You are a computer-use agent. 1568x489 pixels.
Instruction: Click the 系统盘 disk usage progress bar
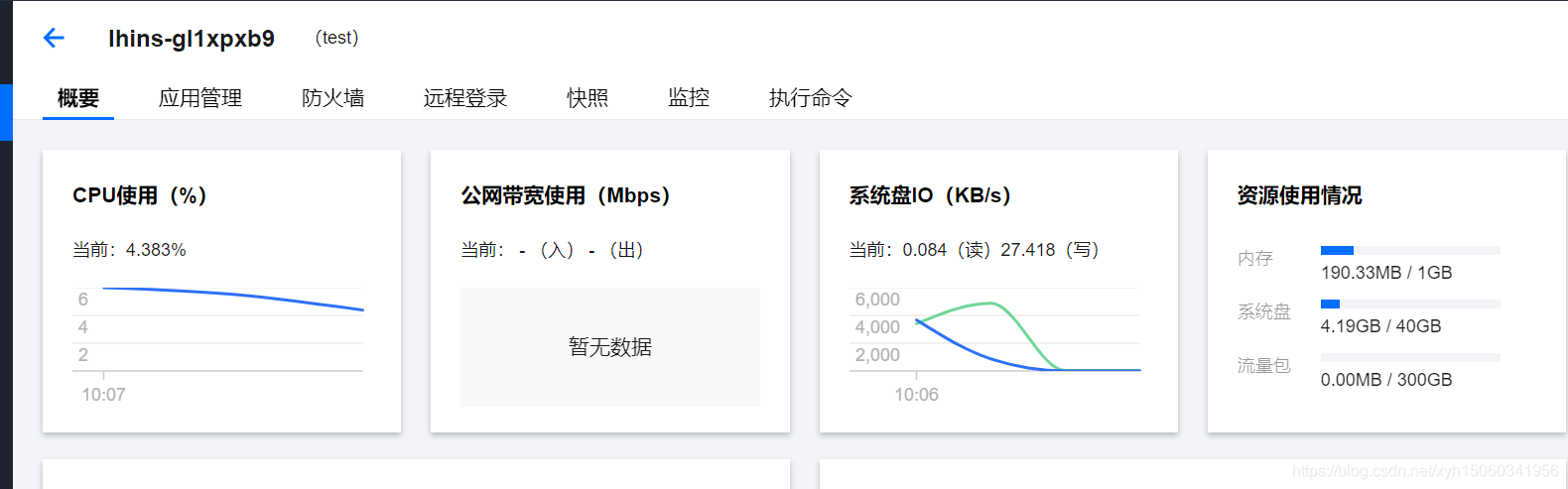pyautogui.click(x=1410, y=305)
